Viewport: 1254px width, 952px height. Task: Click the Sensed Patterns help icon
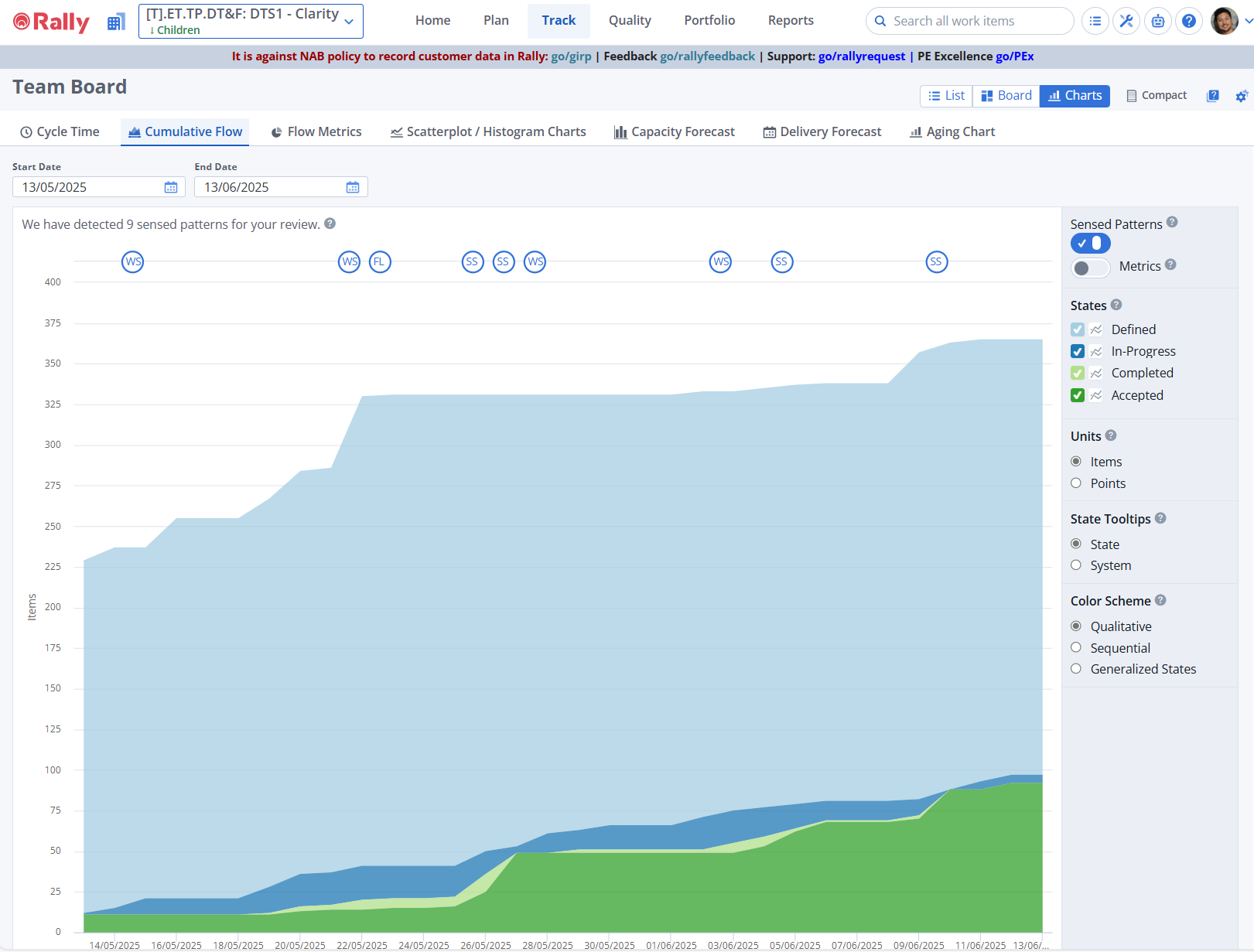tap(1172, 222)
